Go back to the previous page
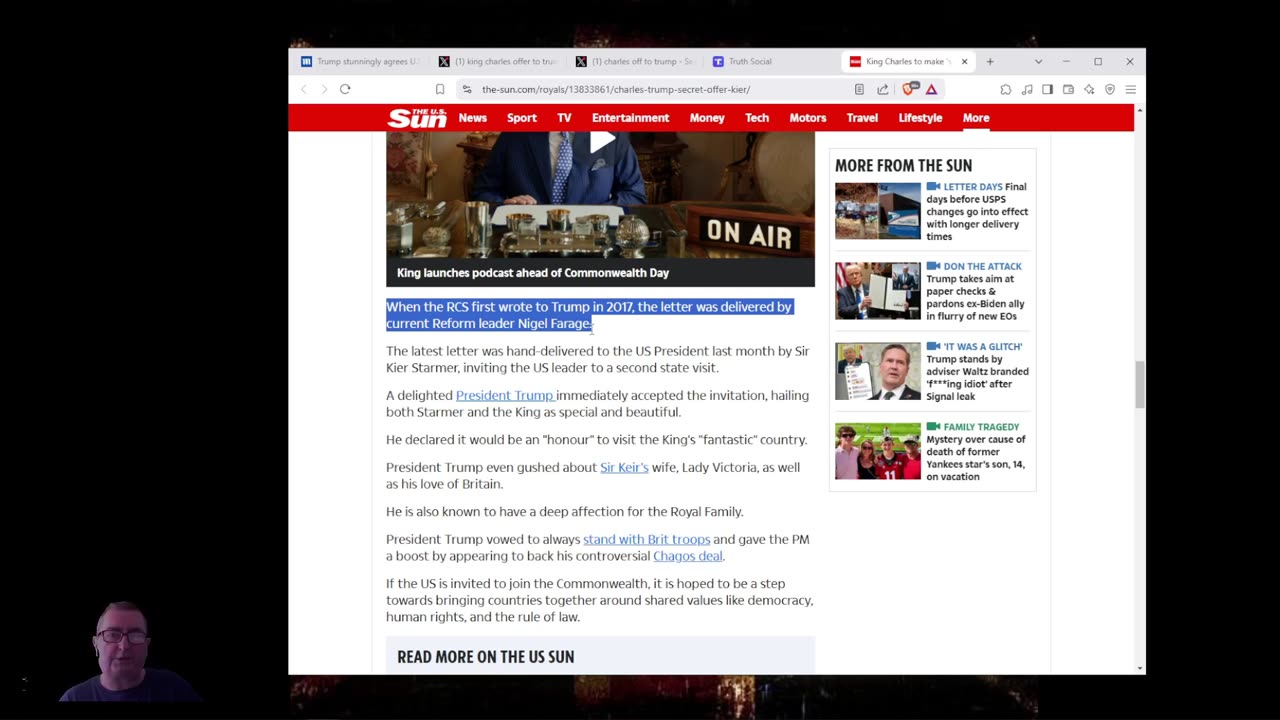The width and height of the screenshot is (1280, 720). [304, 89]
